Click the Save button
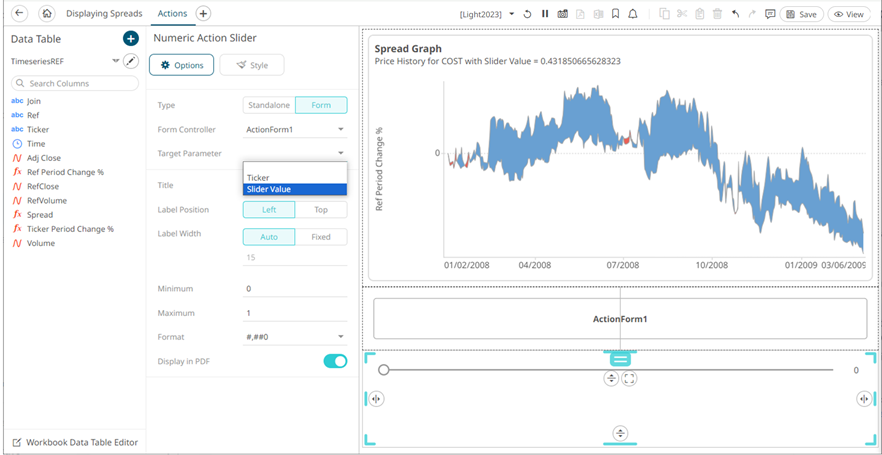The width and height of the screenshot is (882, 455). point(802,14)
